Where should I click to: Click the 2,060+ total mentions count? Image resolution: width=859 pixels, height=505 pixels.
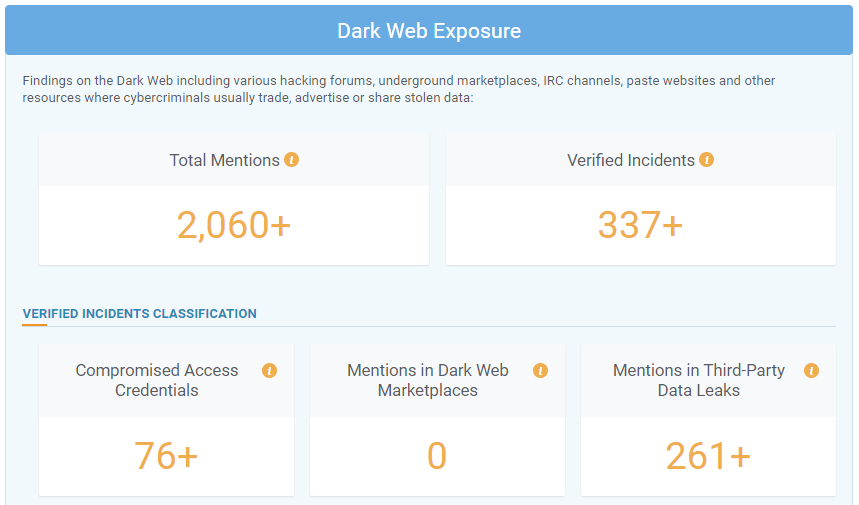234,226
